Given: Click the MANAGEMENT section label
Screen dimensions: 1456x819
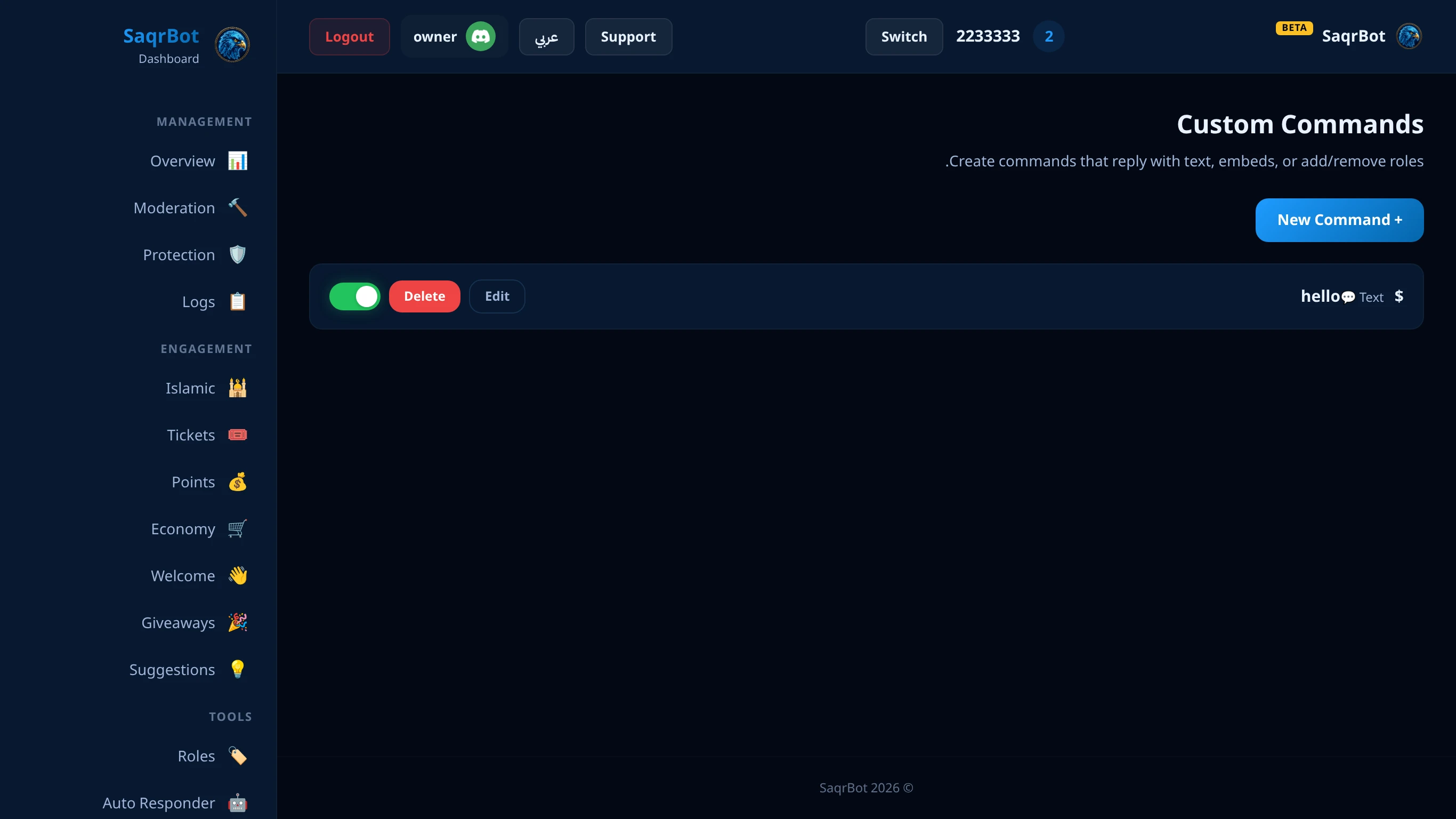Looking at the screenshot, I should click(x=204, y=122).
